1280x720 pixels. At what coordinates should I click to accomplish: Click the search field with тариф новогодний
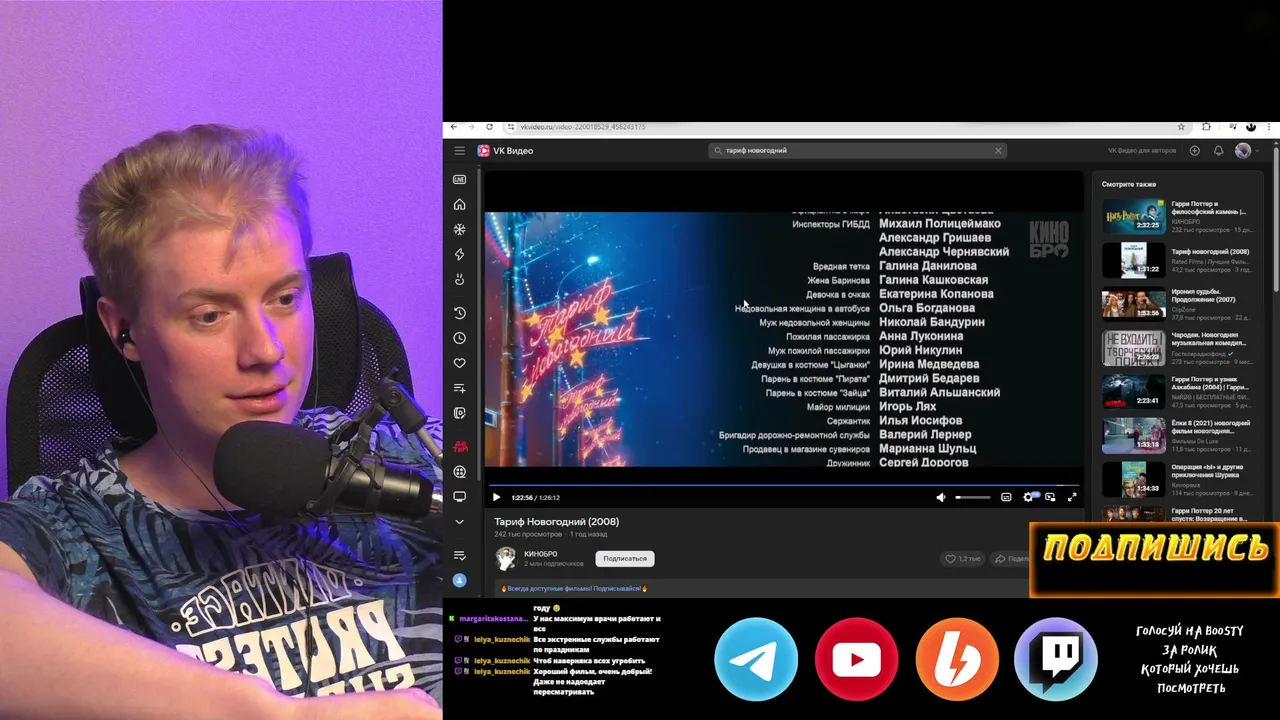point(857,151)
